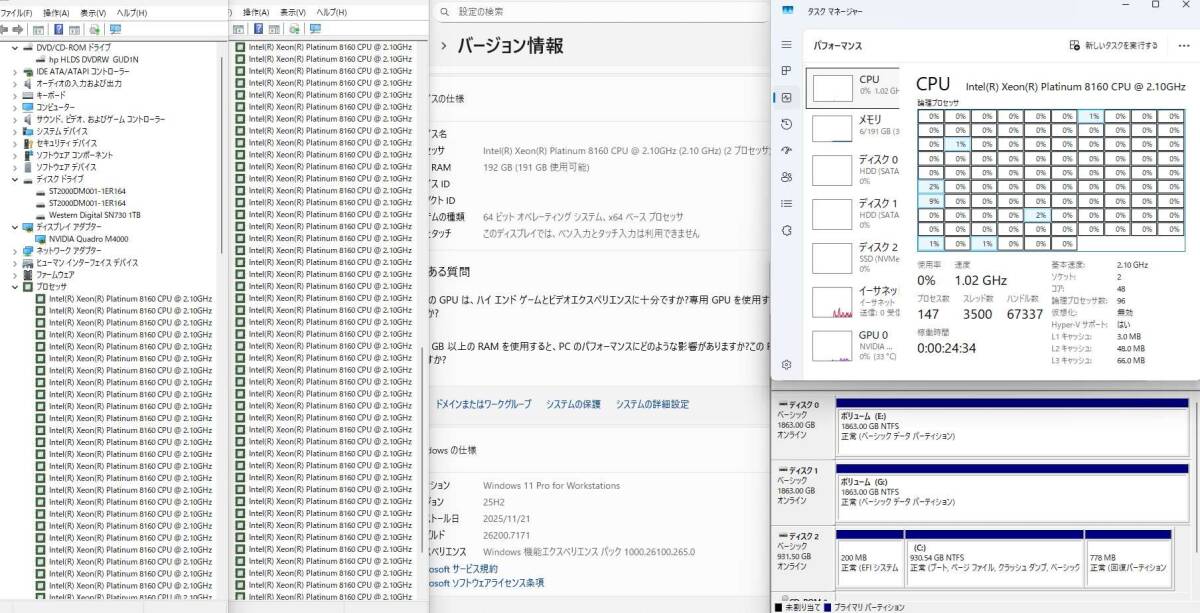Screen dimensions: 1200x613
Task: Open 表示(V) menu in left Device Manager
Action: pos(93,12)
